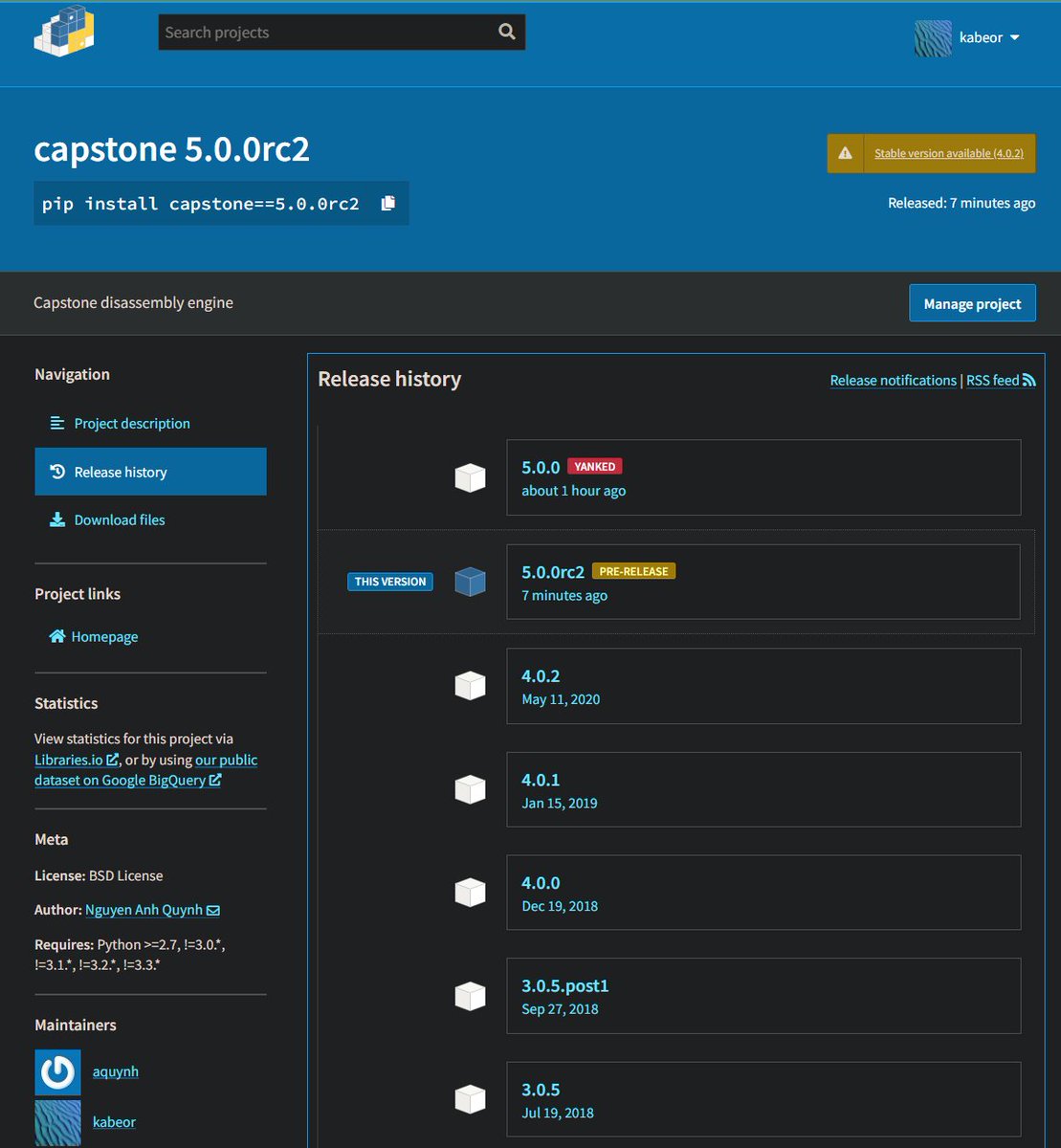
Task: Click the blue cube icon for 5.0.0rc2
Action: coord(470,582)
